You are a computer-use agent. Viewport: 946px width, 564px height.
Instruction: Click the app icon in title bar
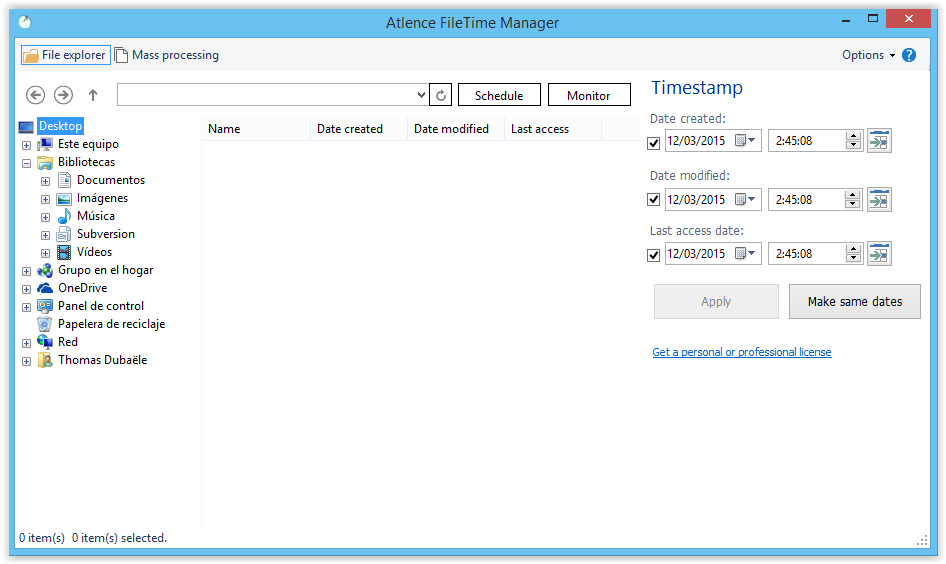[x=25, y=22]
